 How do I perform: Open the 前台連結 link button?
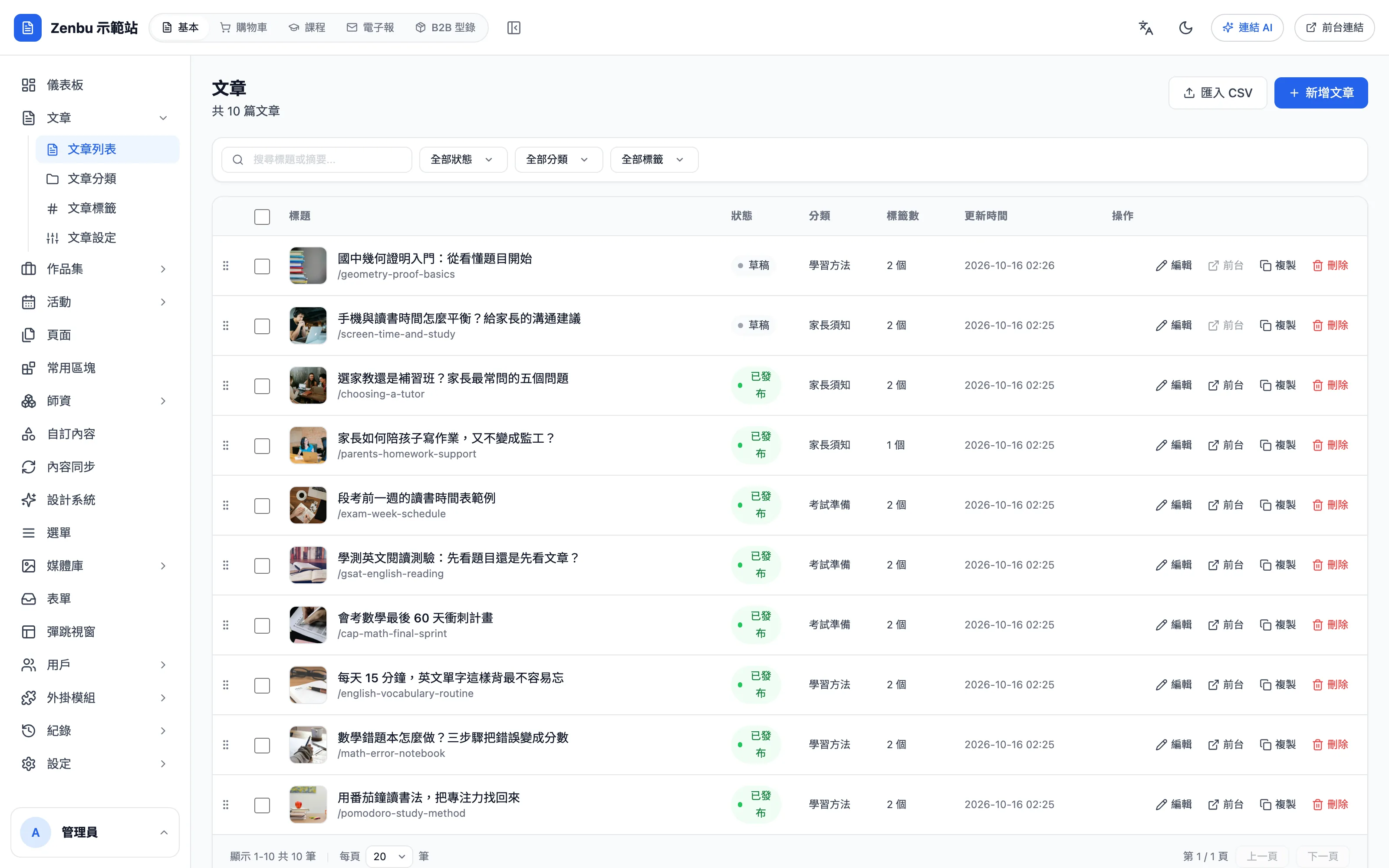pyautogui.click(x=1334, y=27)
